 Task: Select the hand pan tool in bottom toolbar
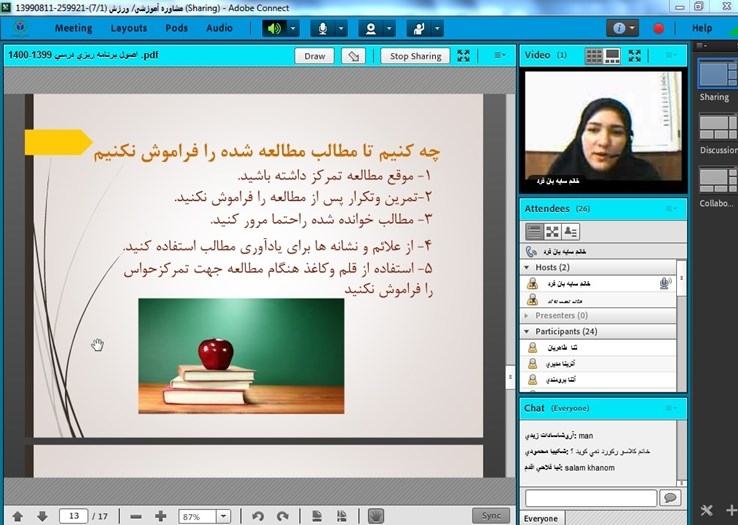coord(375,517)
